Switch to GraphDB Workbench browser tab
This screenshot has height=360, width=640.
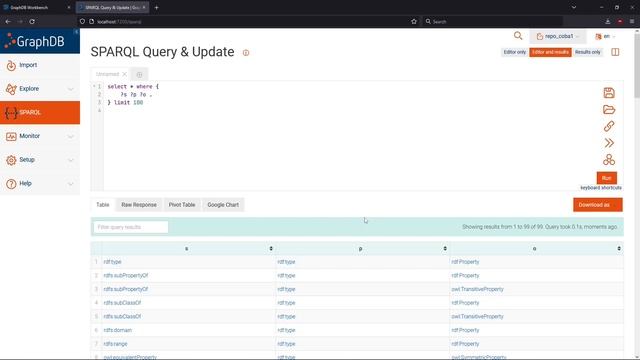[x=37, y=7]
